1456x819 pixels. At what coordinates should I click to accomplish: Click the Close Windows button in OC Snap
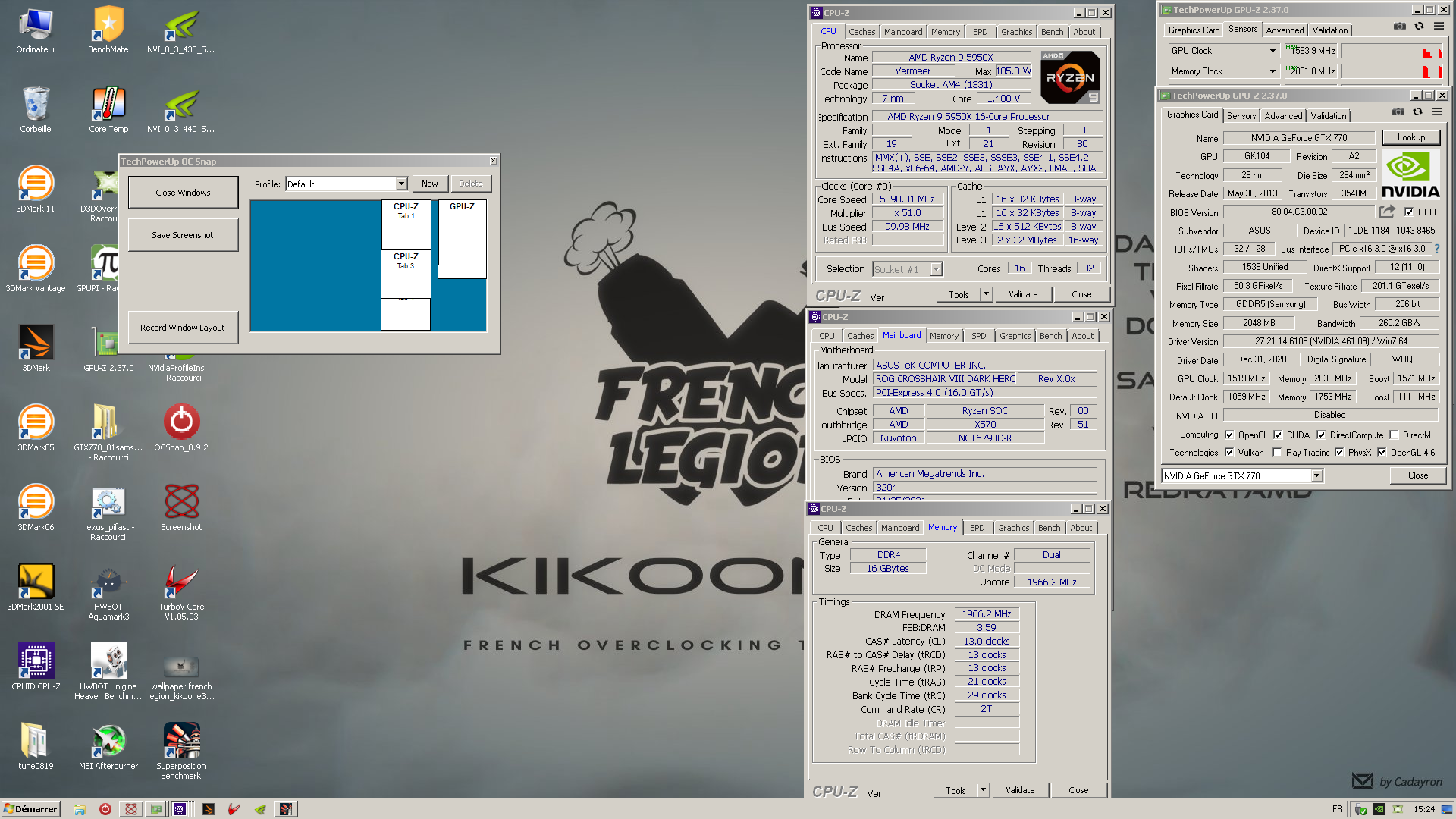183,193
